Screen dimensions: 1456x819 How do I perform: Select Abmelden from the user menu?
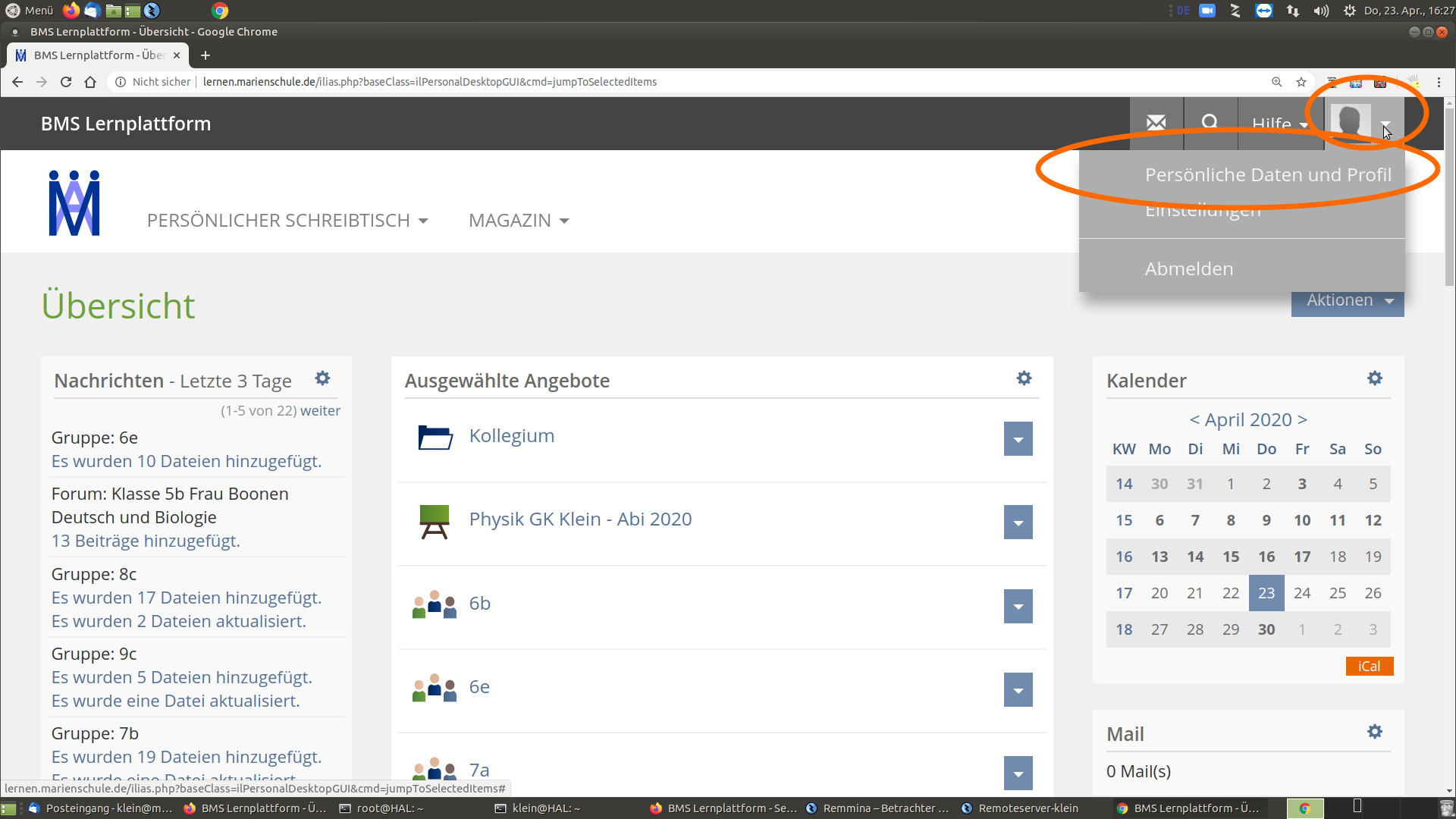coord(1188,269)
